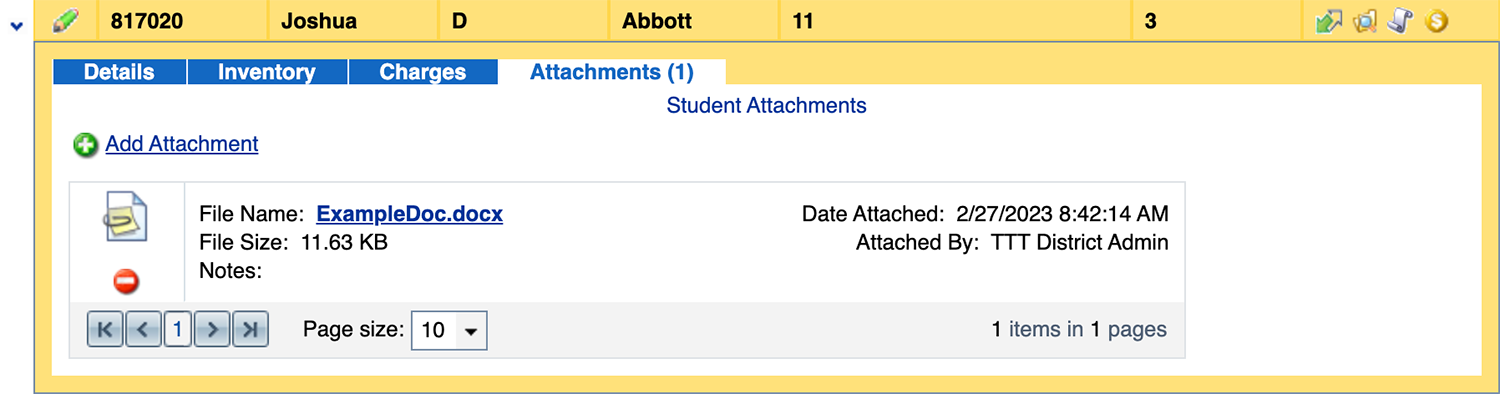Go to the first page of attachments

105,329
